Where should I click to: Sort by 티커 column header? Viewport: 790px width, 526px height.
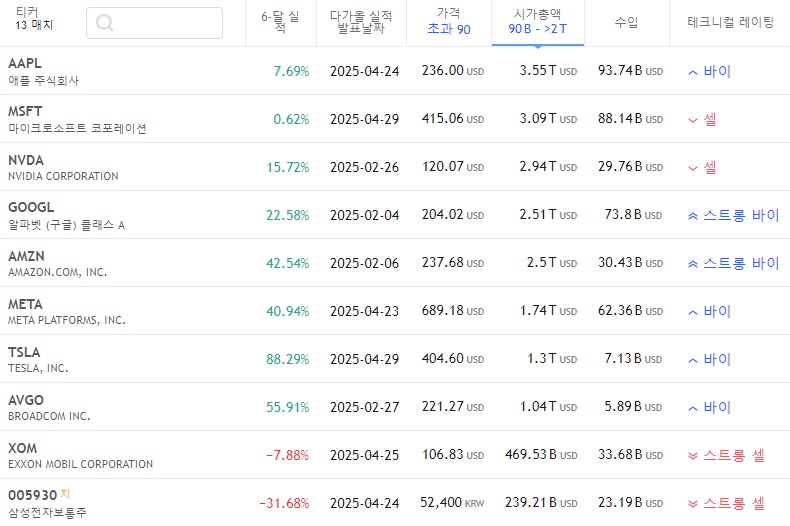point(27,12)
